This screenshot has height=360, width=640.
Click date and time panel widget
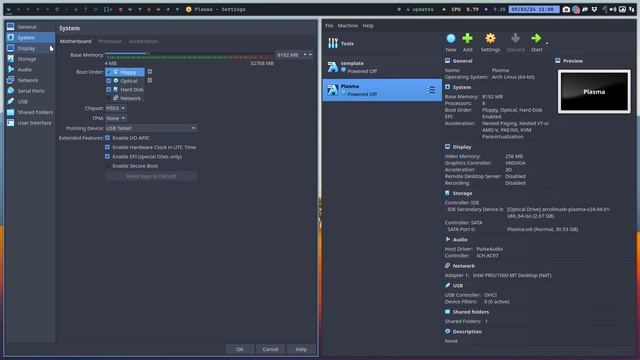click(533, 9)
